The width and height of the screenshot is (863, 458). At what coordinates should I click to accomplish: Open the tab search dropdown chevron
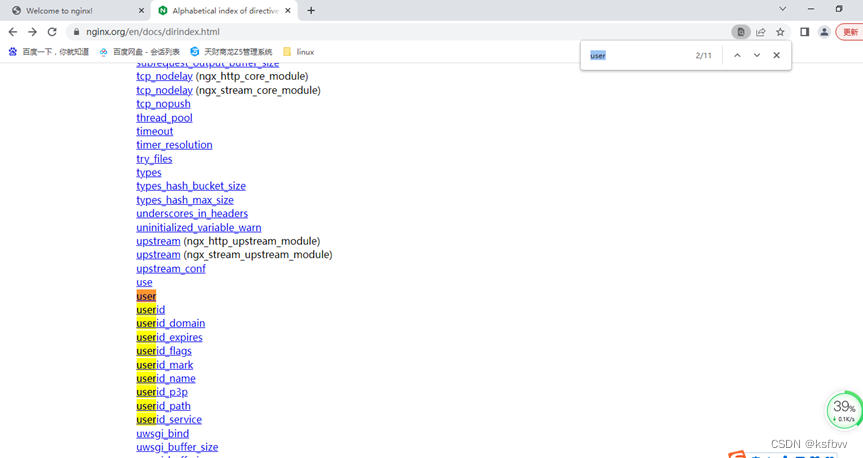(x=783, y=9)
